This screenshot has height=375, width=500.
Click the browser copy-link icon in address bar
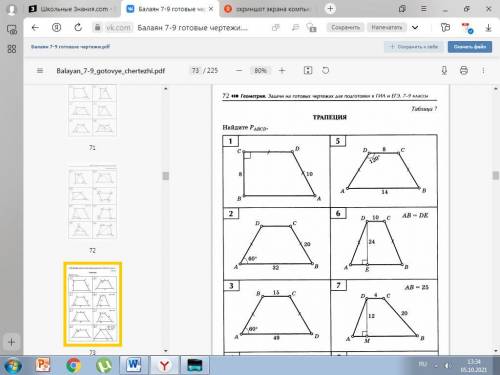tap(276, 28)
